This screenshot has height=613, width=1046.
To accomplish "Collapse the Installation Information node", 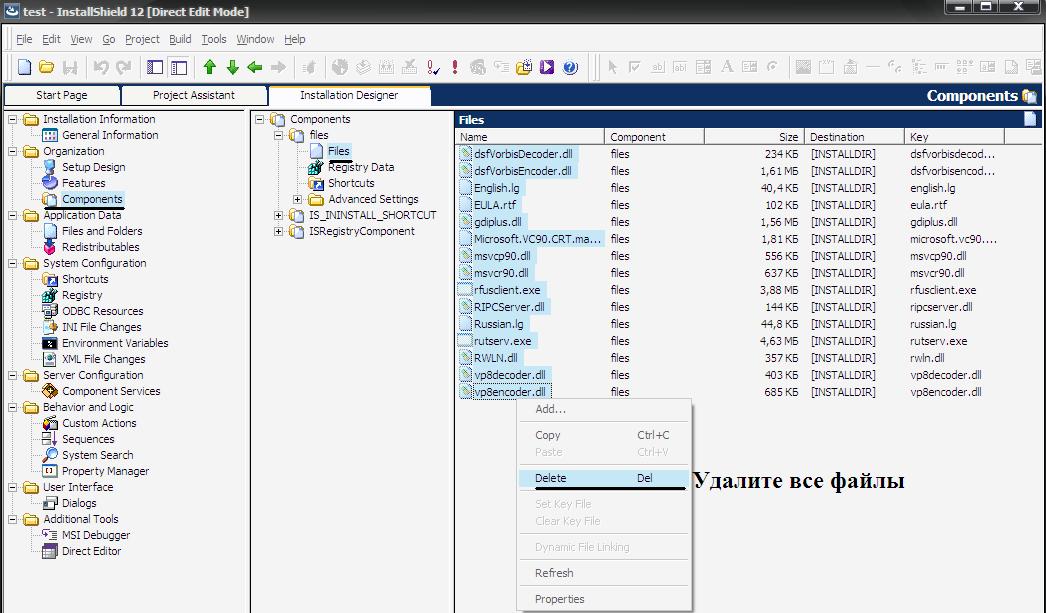I will 13,119.
